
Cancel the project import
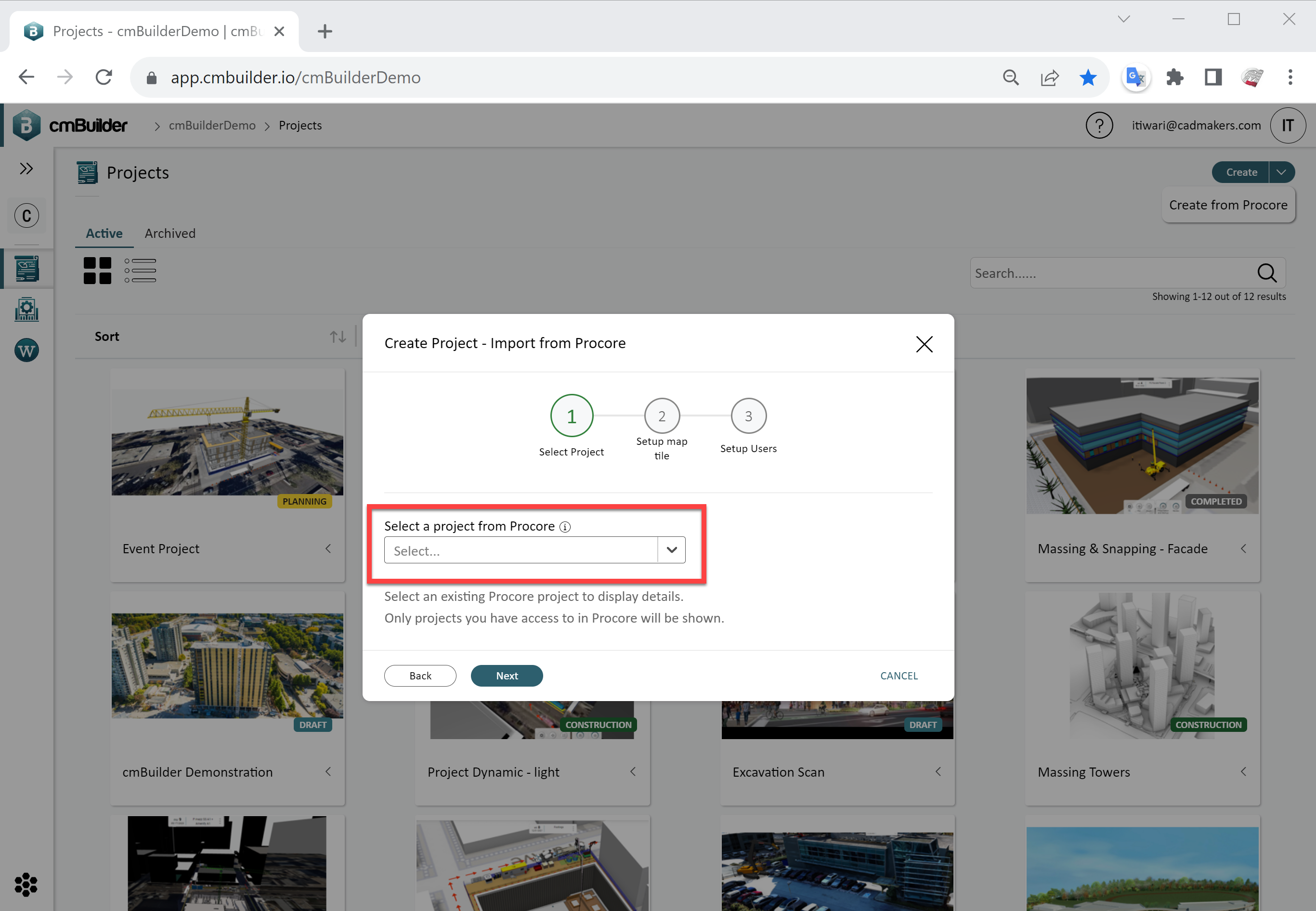click(x=899, y=675)
